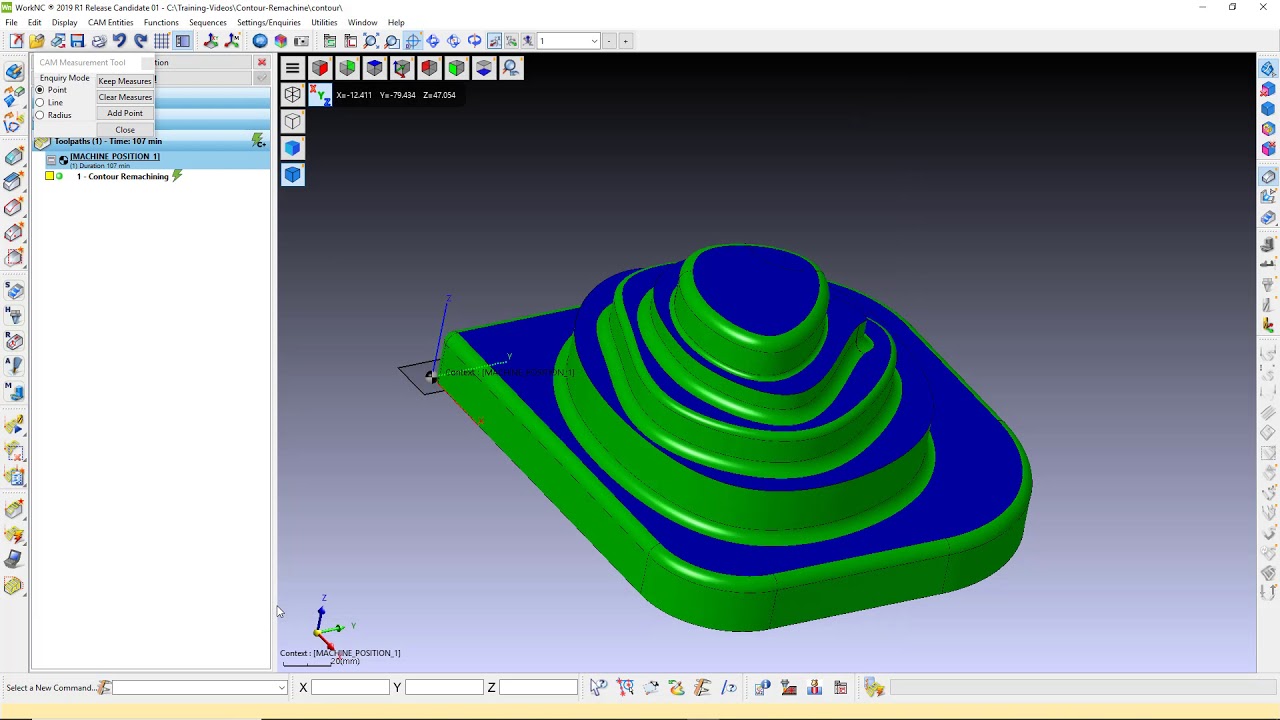This screenshot has height=720, width=1280.
Task: Open the Functions menu
Action: pyautogui.click(x=161, y=22)
